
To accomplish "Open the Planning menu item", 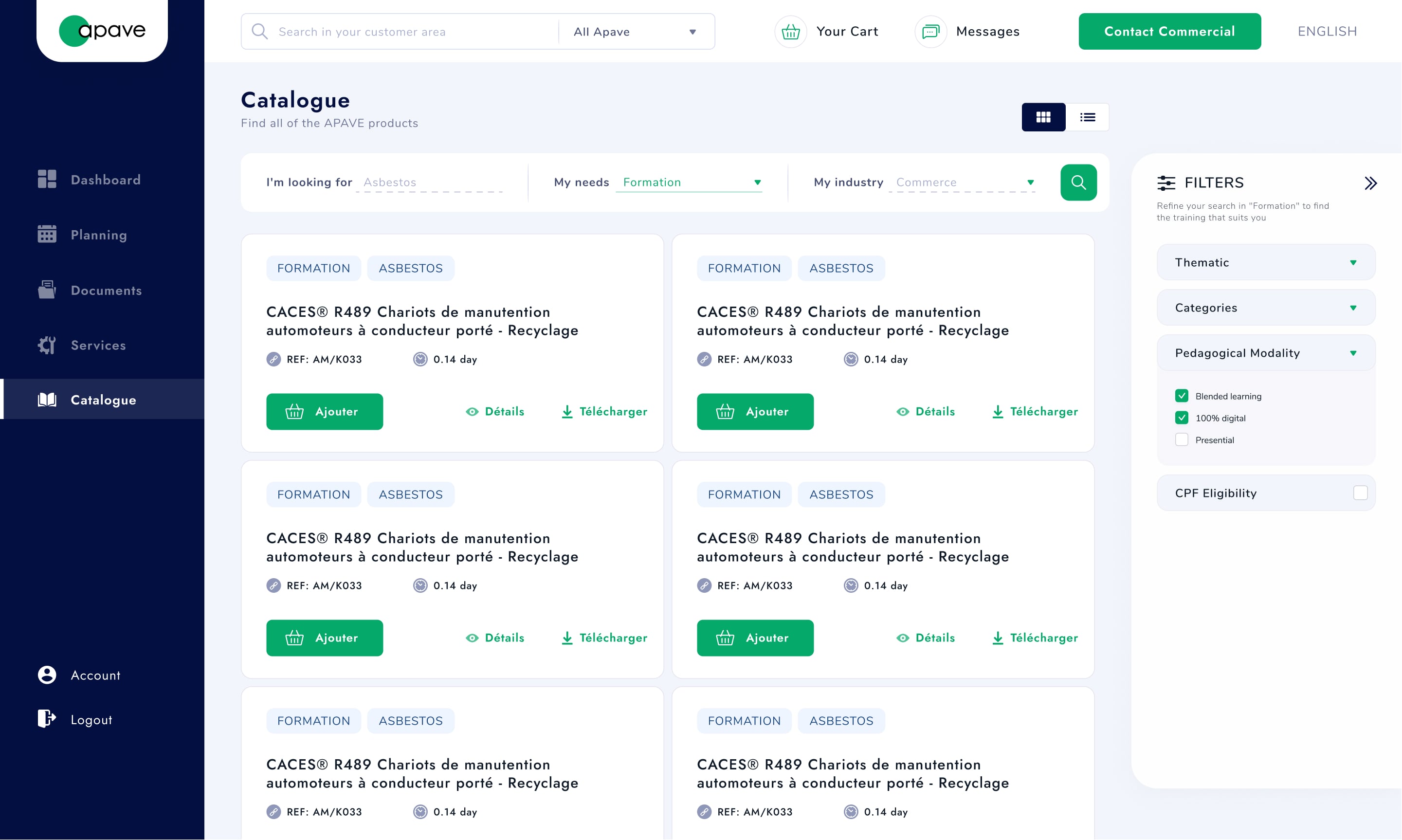I will point(102,235).
